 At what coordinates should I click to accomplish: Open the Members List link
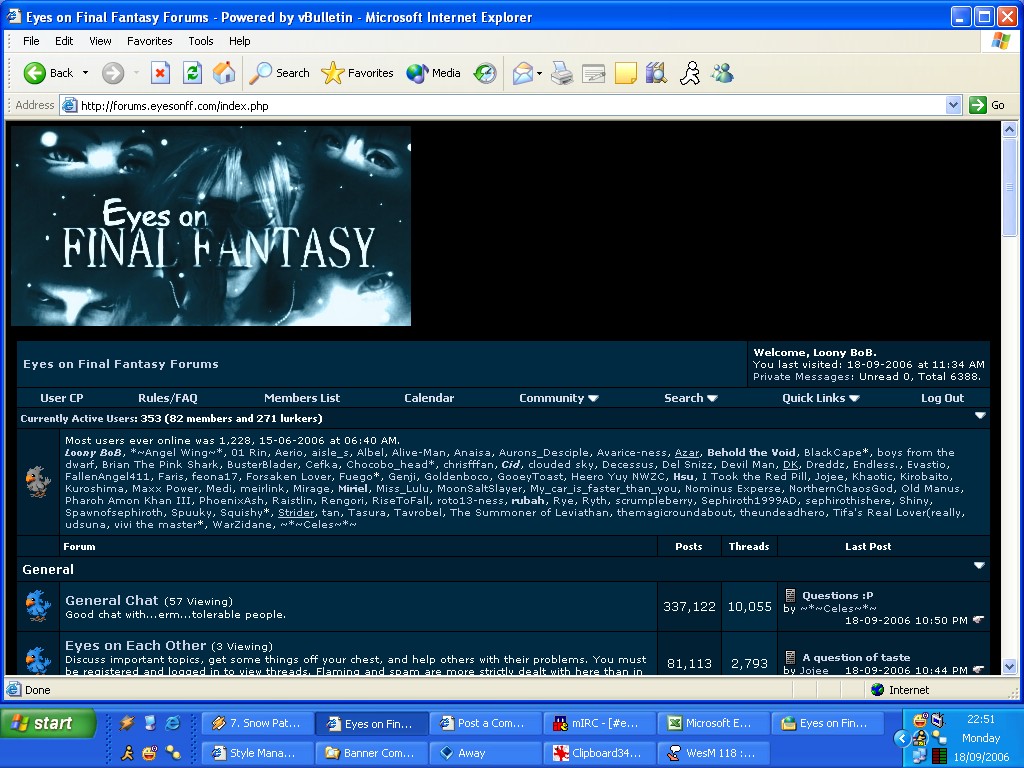coord(302,398)
